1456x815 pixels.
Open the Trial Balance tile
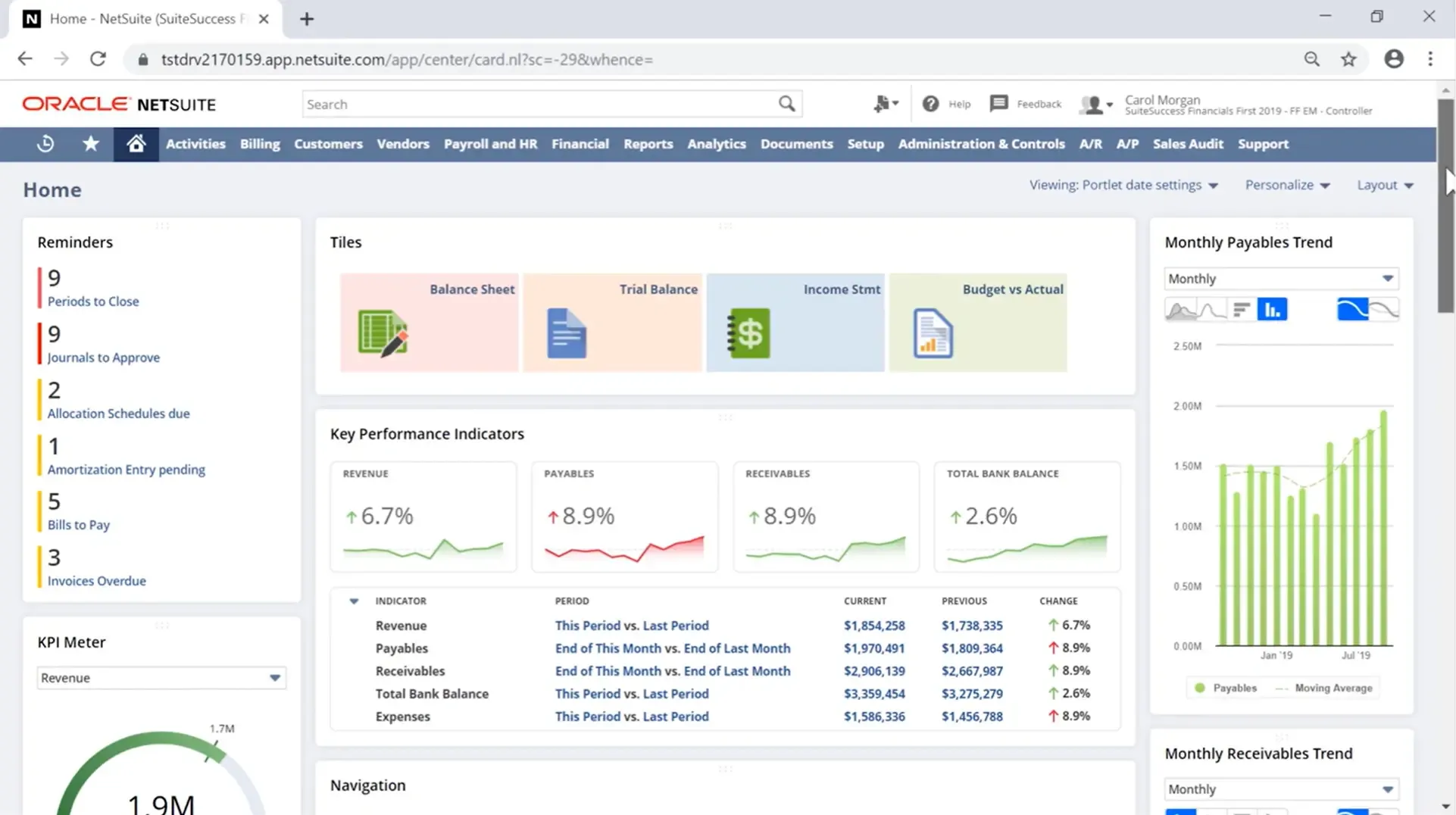pos(612,322)
